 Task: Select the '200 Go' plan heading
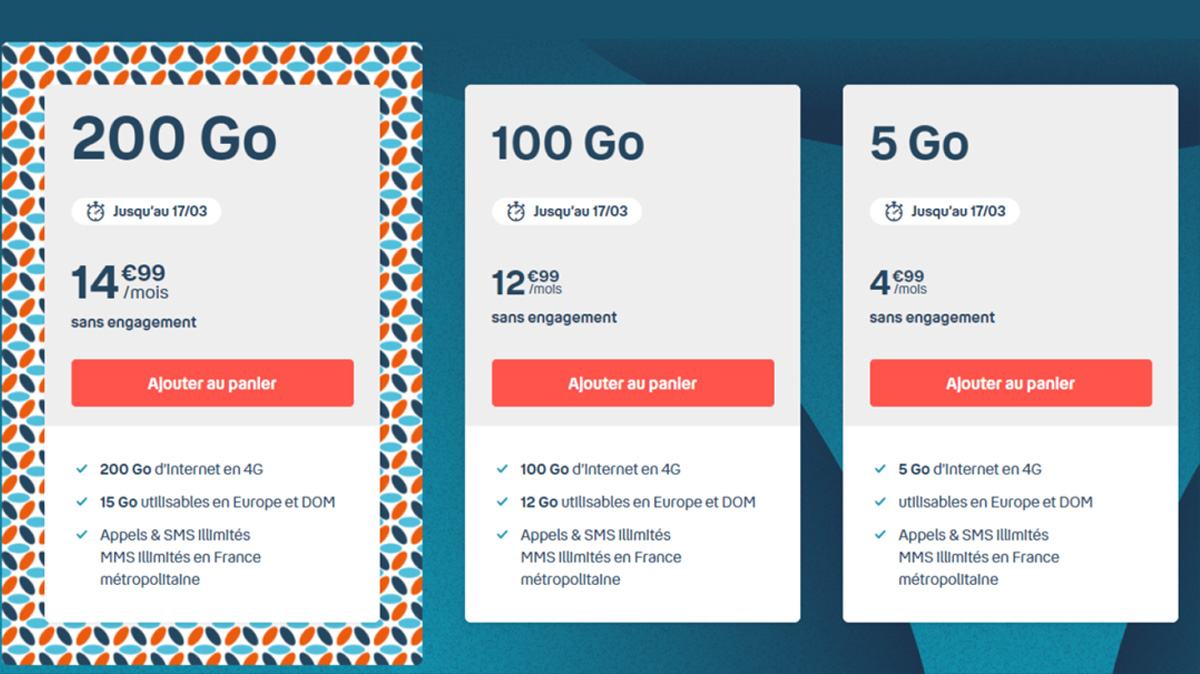coord(174,140)
